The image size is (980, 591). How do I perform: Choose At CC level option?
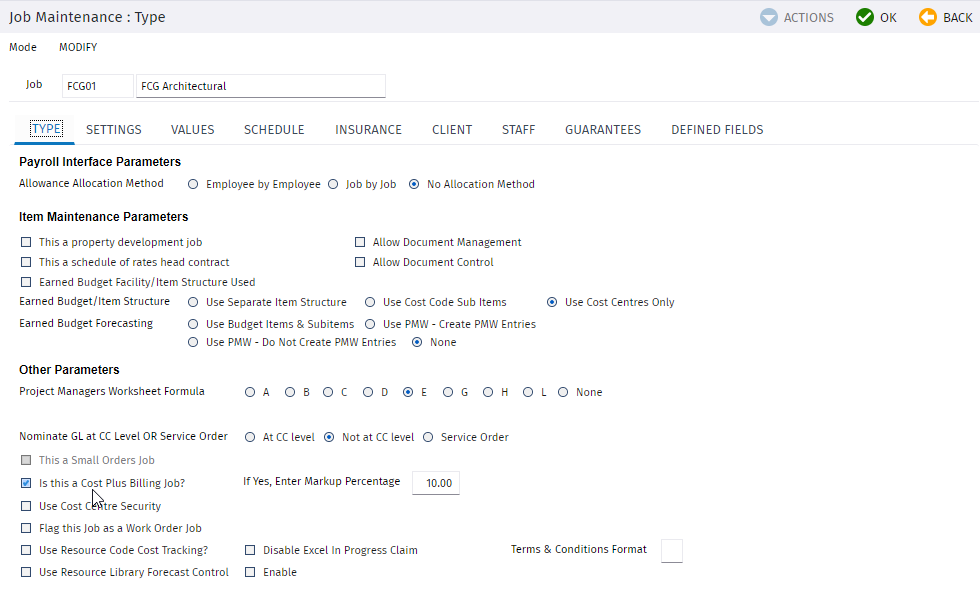(x=250, y=437)
